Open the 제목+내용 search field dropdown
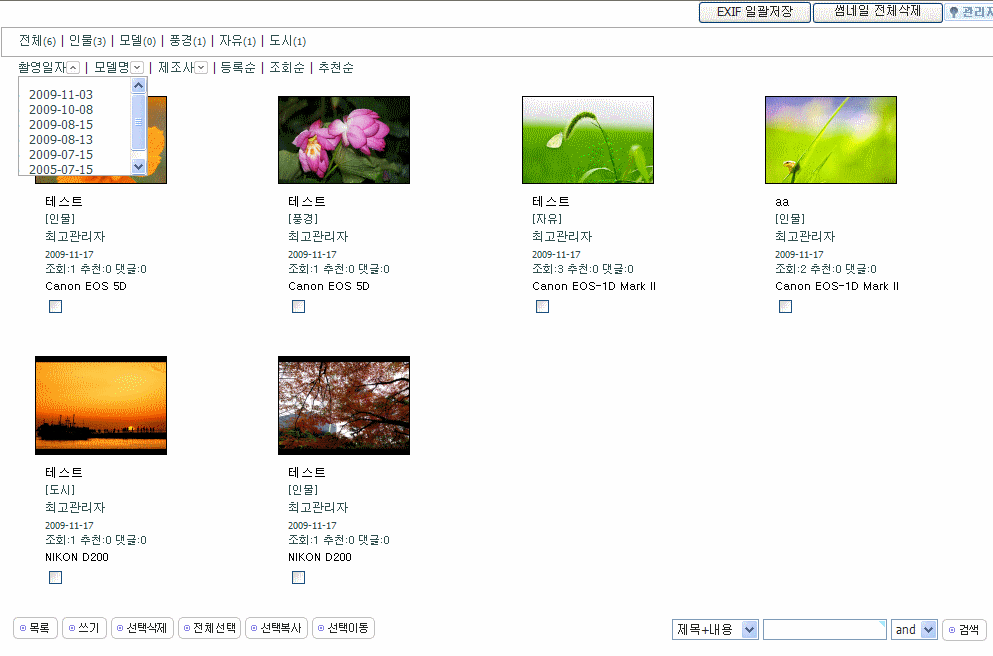Image resolution: width=993 pixels, height=656 pixels. 715,629
